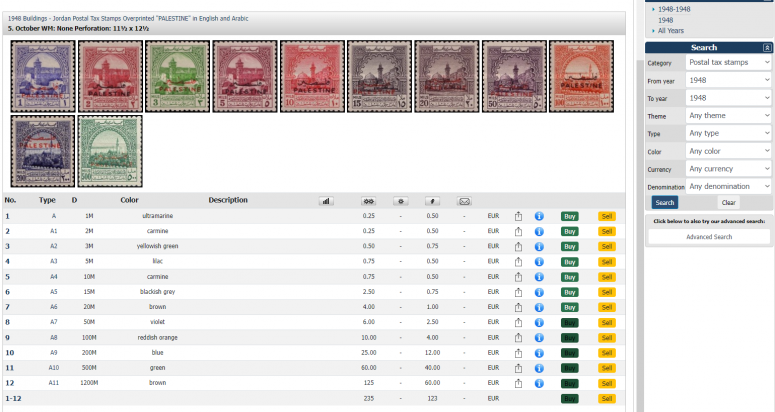This screenshot has width=775, height=412.
Task: Share the violet 50M stamp row
Action: (518, 323)
